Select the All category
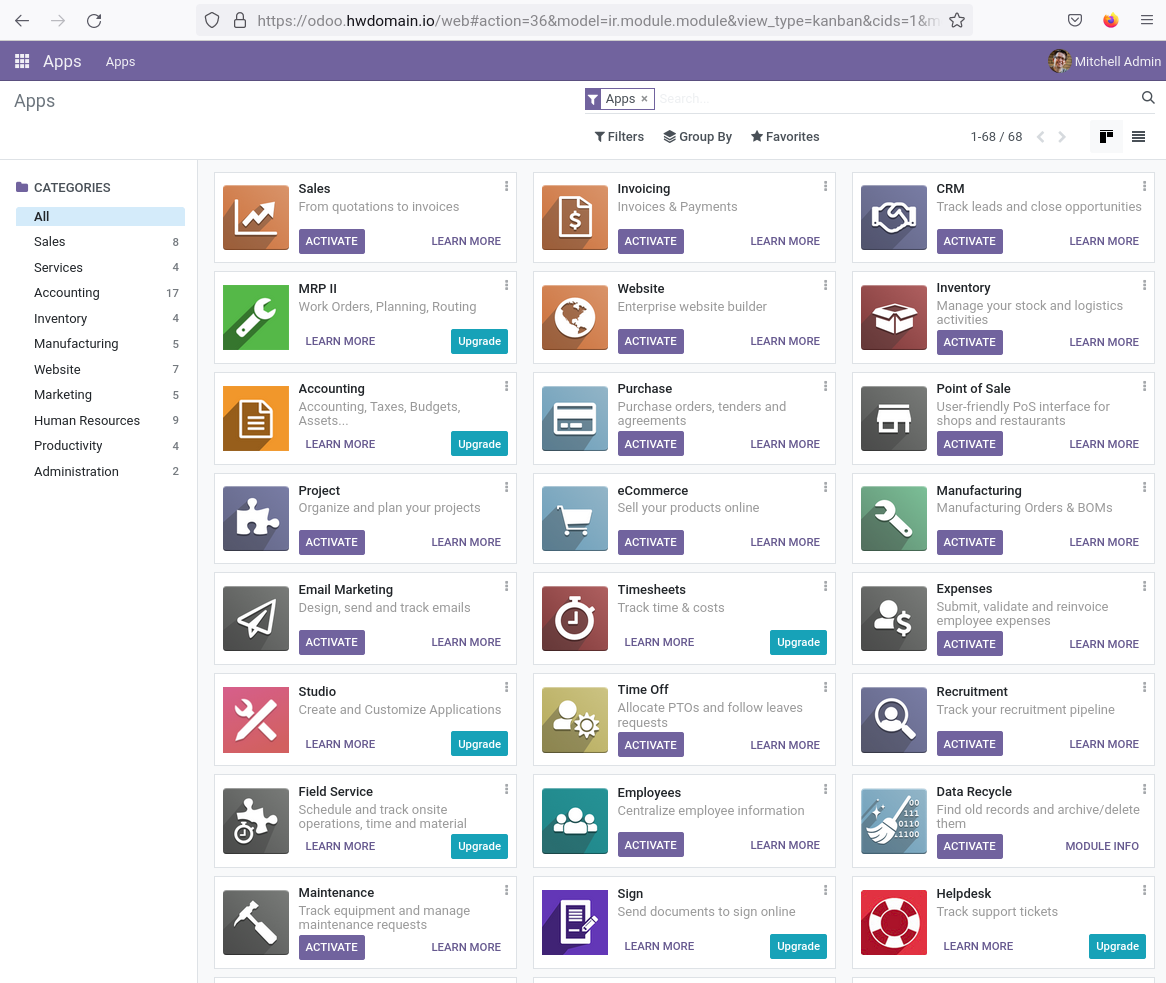The width and height of the screenshot is (1166, 983). tap(100, 216)
